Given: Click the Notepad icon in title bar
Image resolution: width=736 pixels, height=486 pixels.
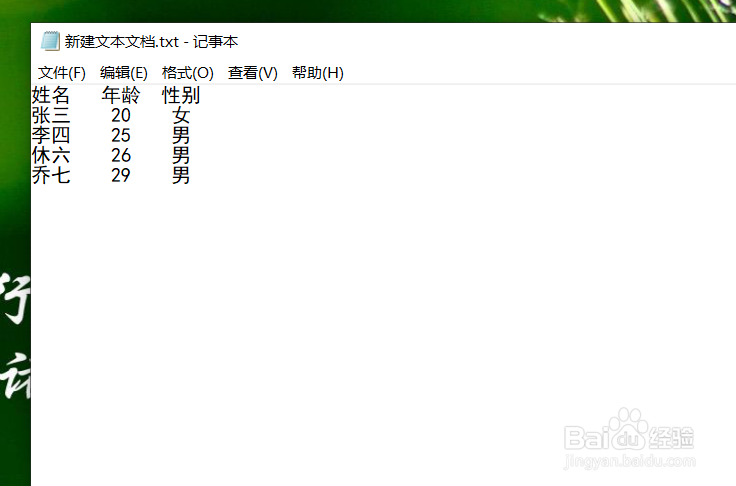Looking at the screenshot, I should 50,41.
